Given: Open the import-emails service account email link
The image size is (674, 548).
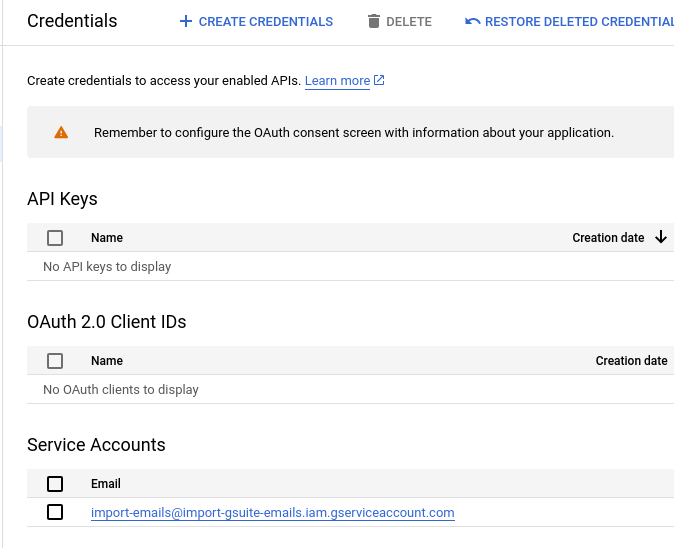Looking at the screenshot, I should 272,513.
